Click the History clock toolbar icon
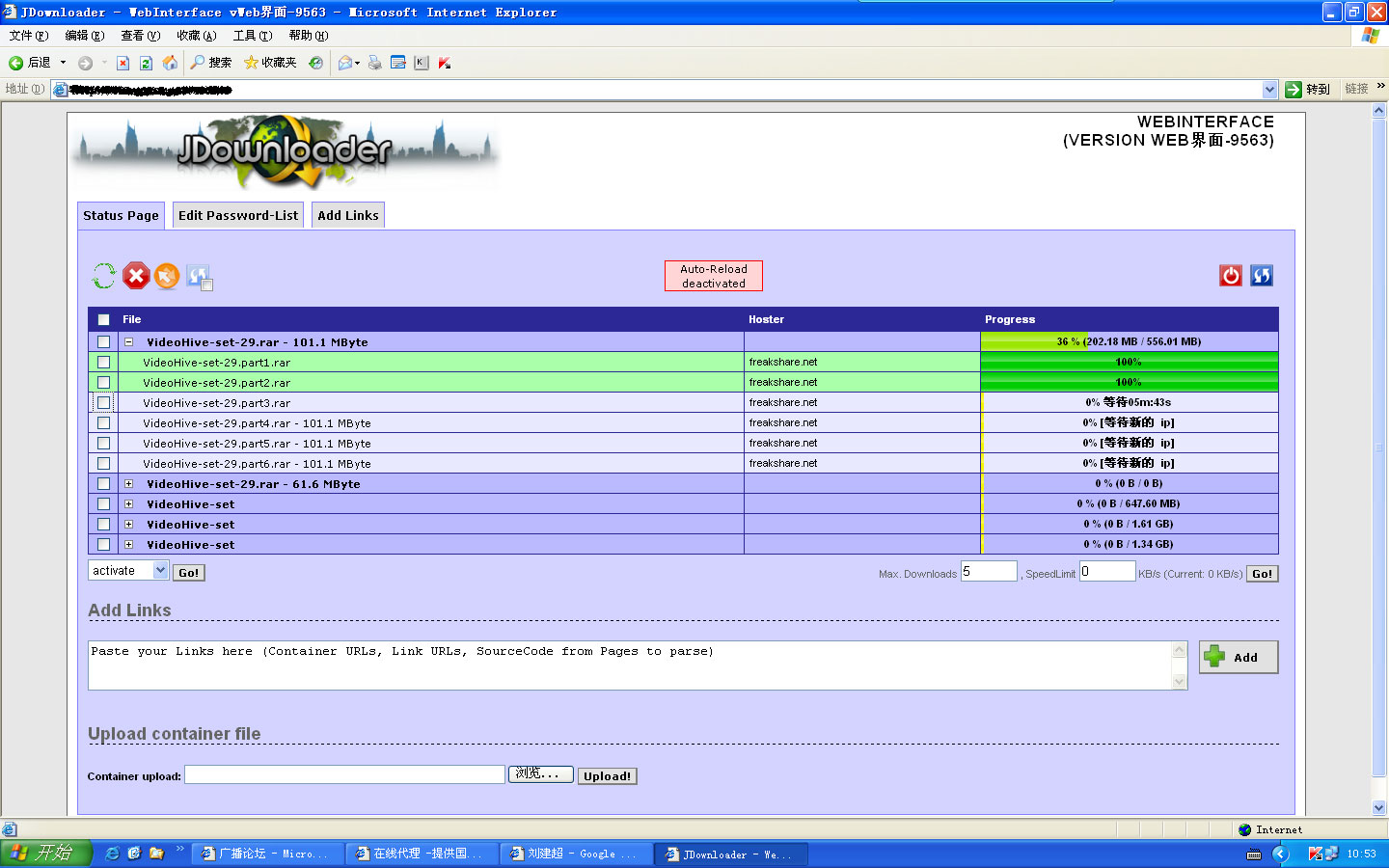The width and height of the screenshot is (1389, 868). tap(315, 63)
